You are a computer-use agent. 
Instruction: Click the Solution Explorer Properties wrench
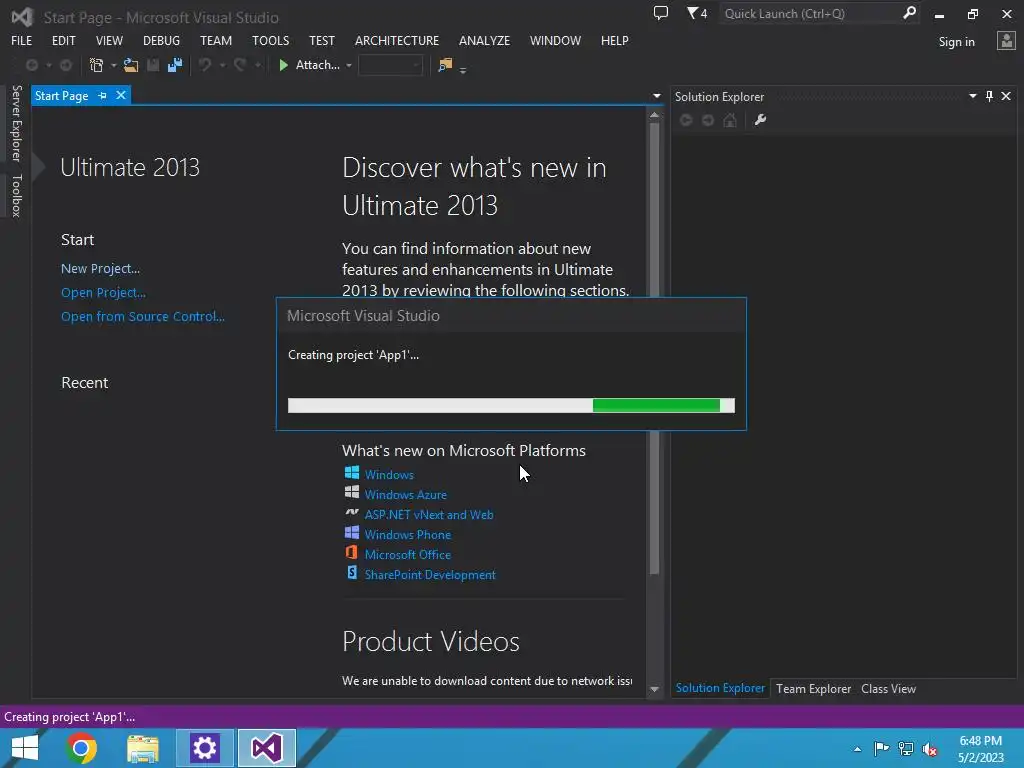click(x=760, y=120)
